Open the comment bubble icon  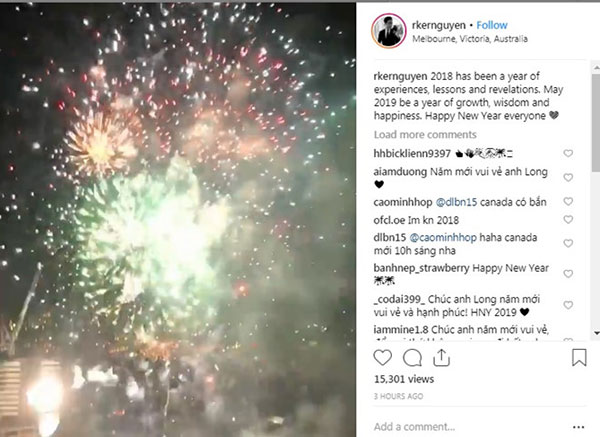(x=412, y=358)
